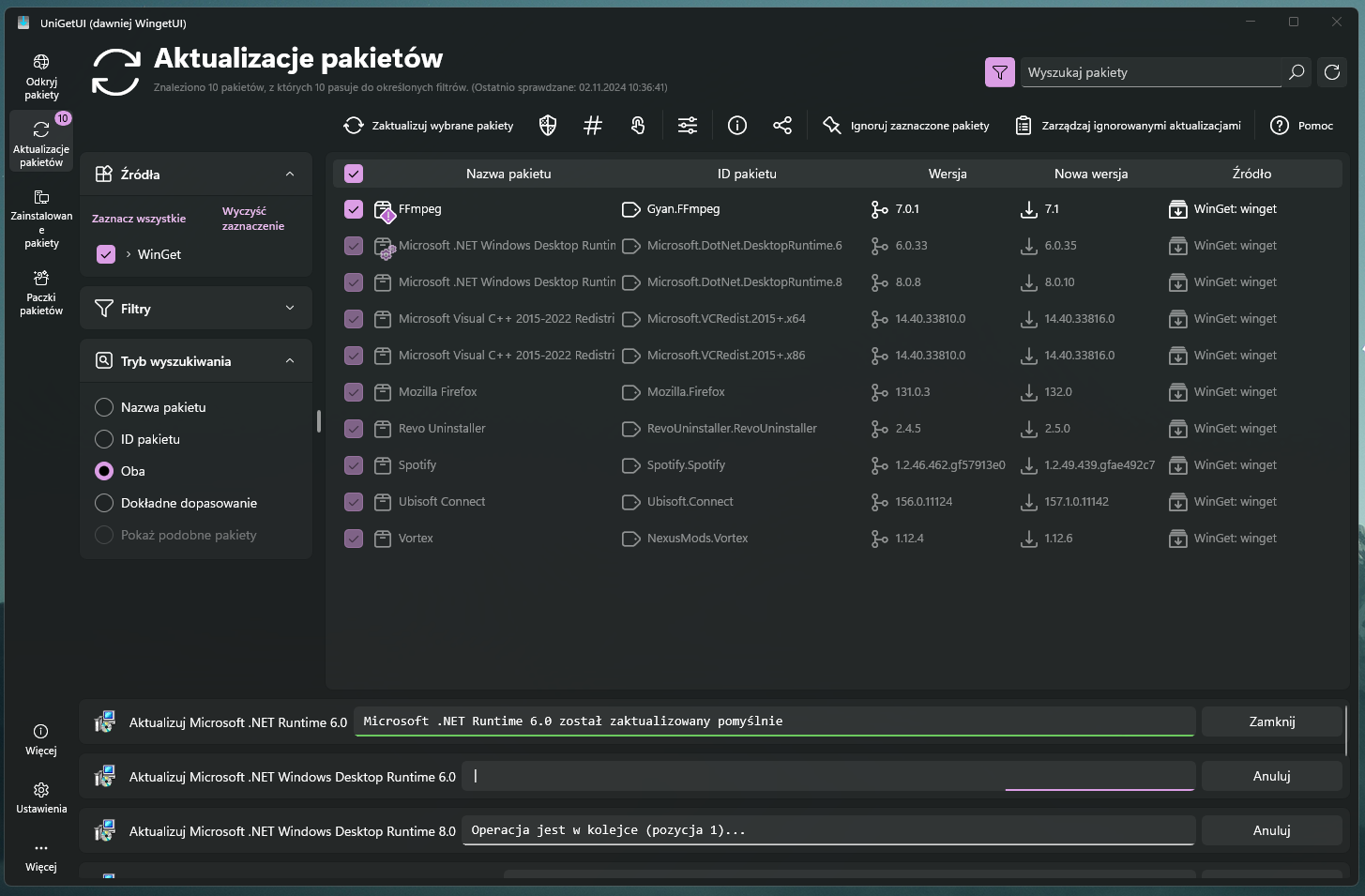1365x896 pixels.
Task: Click the 'Wyczyść zaznaczenie' link
Action: coord(252,219)
